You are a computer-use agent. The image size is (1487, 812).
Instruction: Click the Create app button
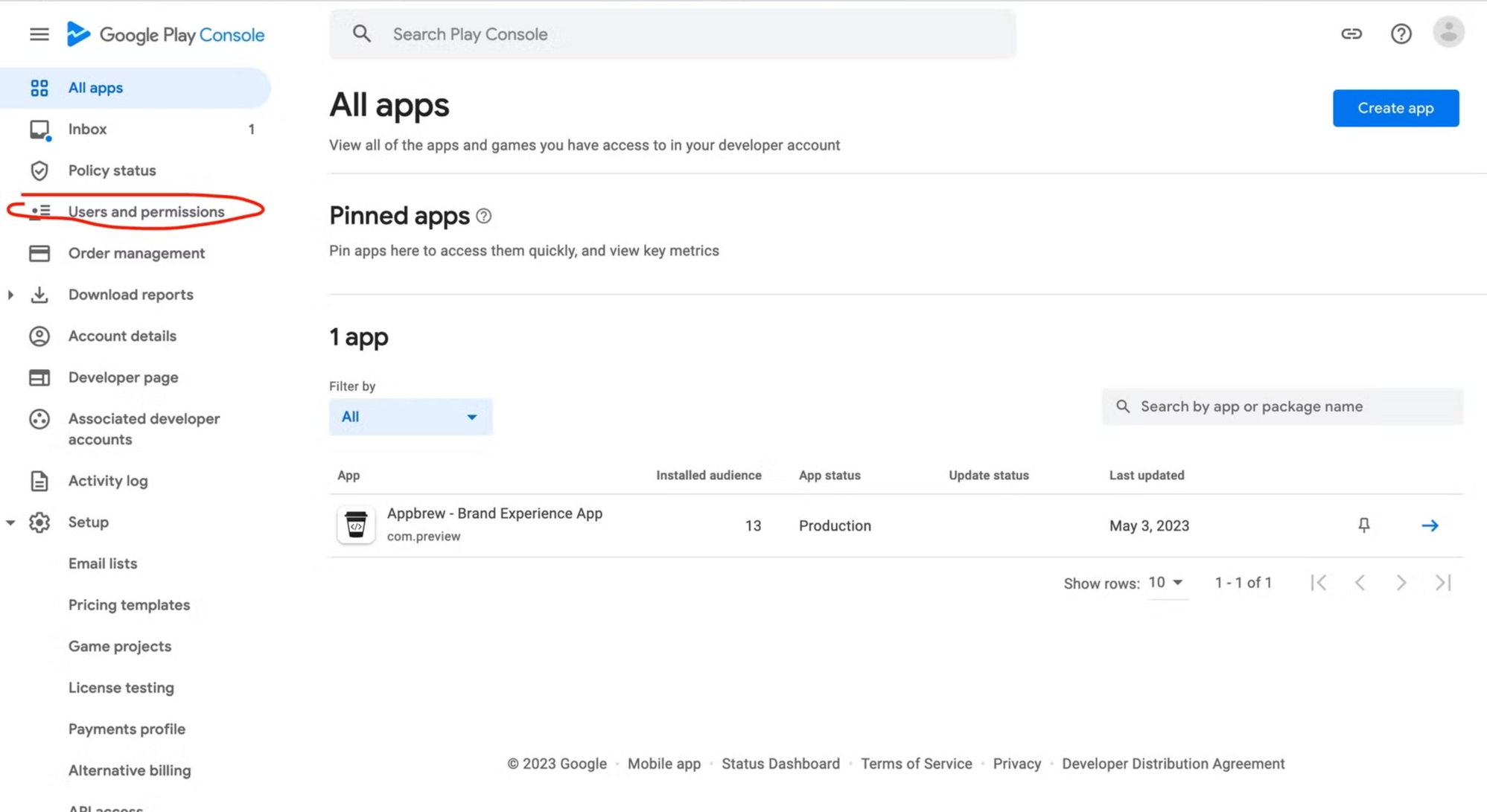tap(1395, 108)
